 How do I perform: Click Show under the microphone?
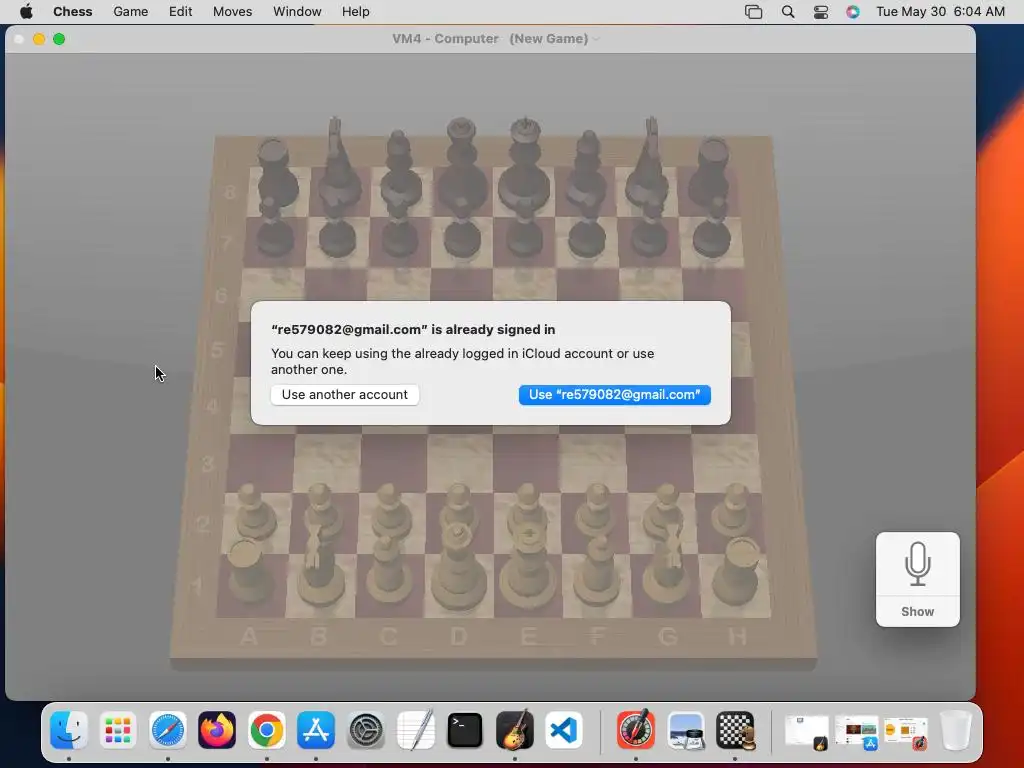[918, 612]
